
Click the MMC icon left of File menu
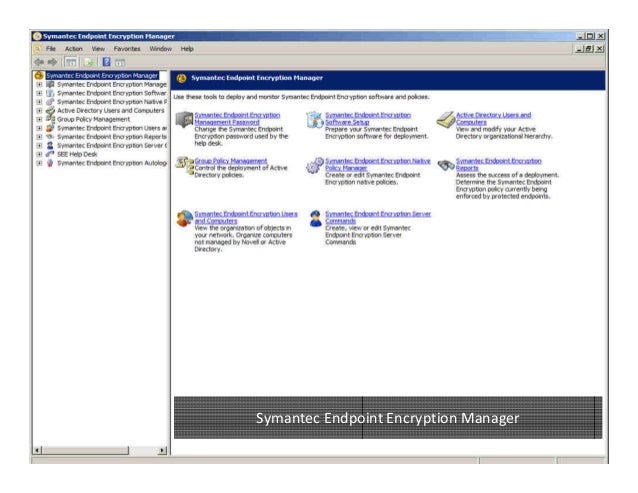click(x=37, y=49)
